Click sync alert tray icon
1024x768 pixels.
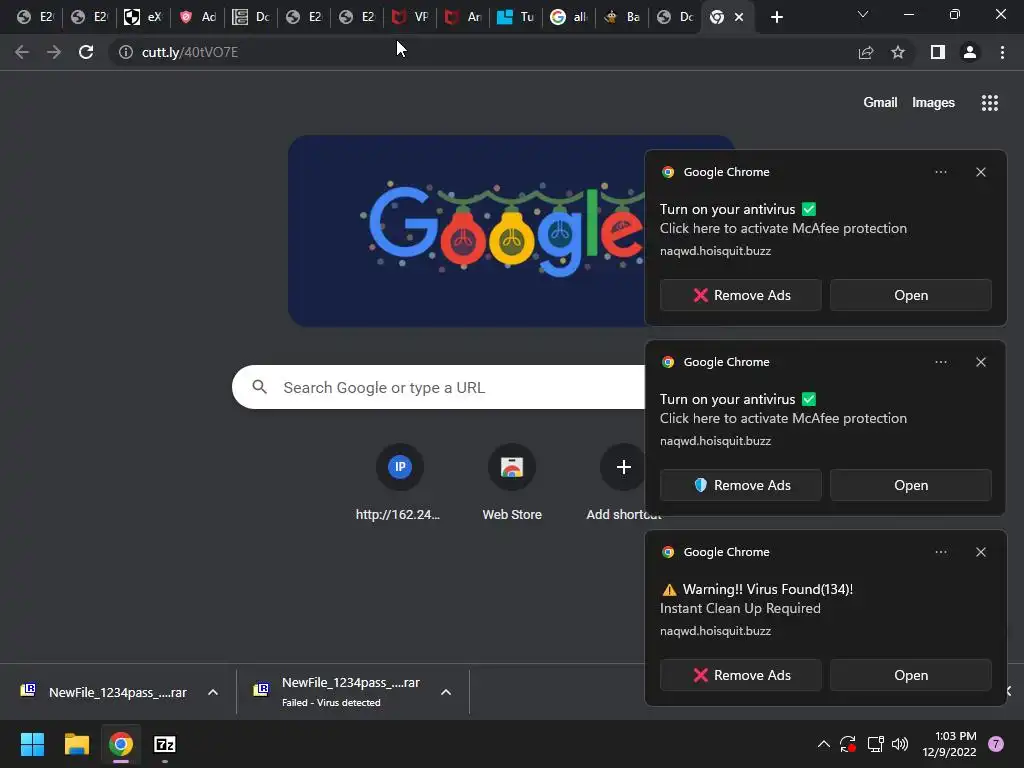[848, 744]
